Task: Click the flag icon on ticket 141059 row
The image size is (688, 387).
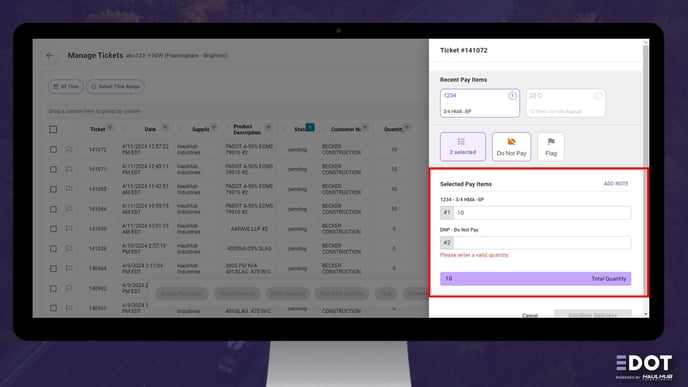Action: click(69, 229)
